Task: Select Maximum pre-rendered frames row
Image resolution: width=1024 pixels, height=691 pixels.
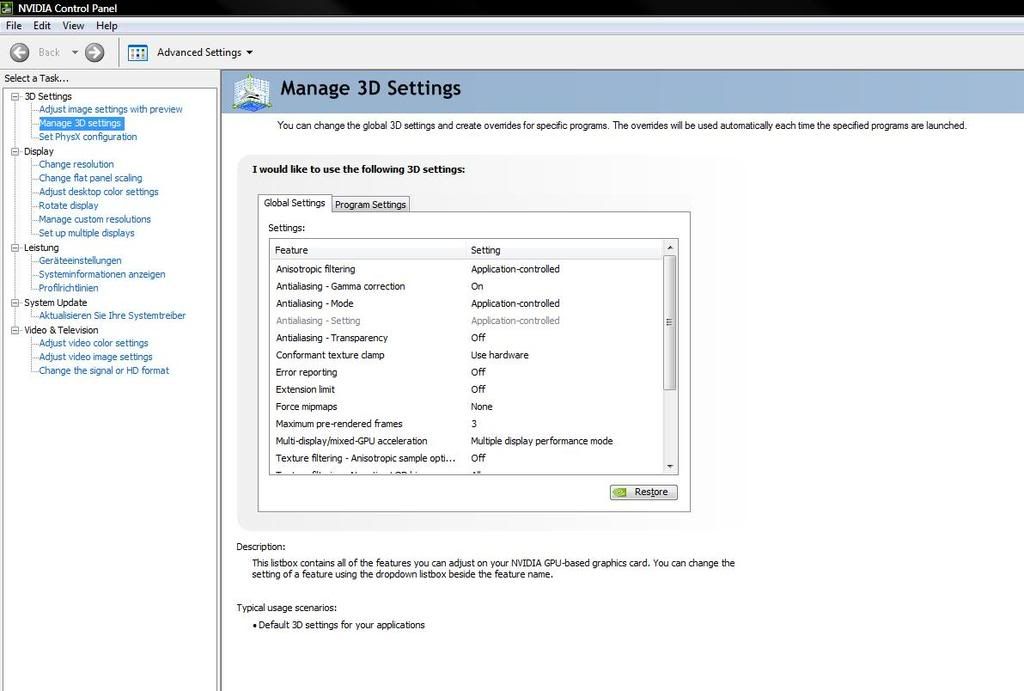Action: (x=466, y=423)
